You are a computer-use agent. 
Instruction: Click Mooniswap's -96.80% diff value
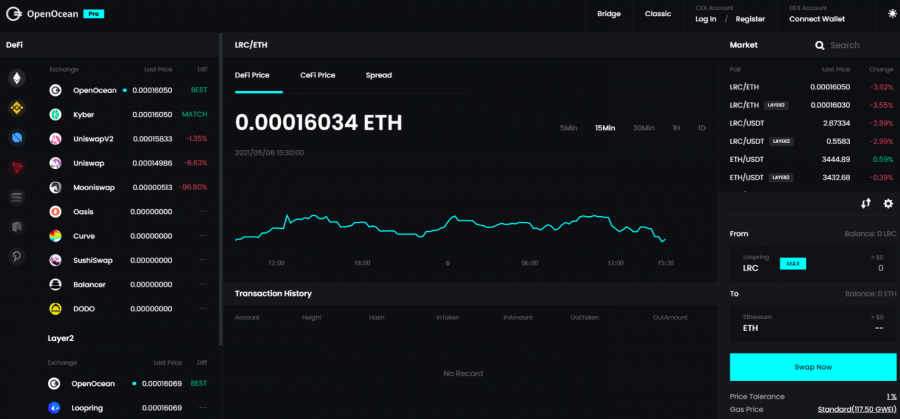pos(192,188)
